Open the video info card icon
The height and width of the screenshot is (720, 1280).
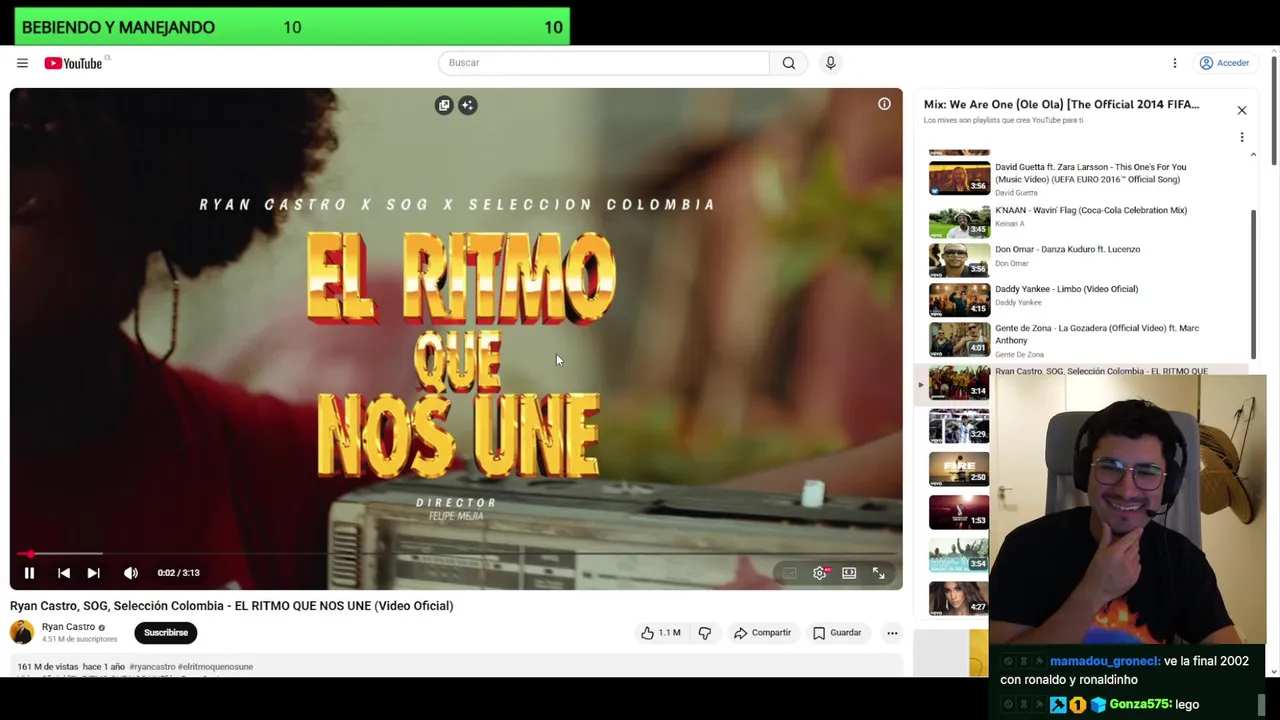[884, 104]
